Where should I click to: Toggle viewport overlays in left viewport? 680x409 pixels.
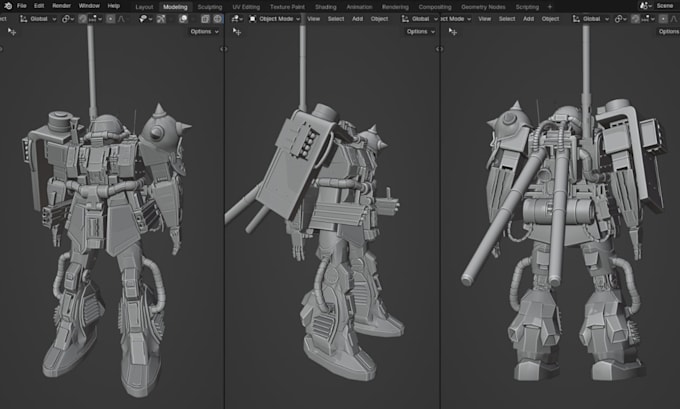coord(183,19)
